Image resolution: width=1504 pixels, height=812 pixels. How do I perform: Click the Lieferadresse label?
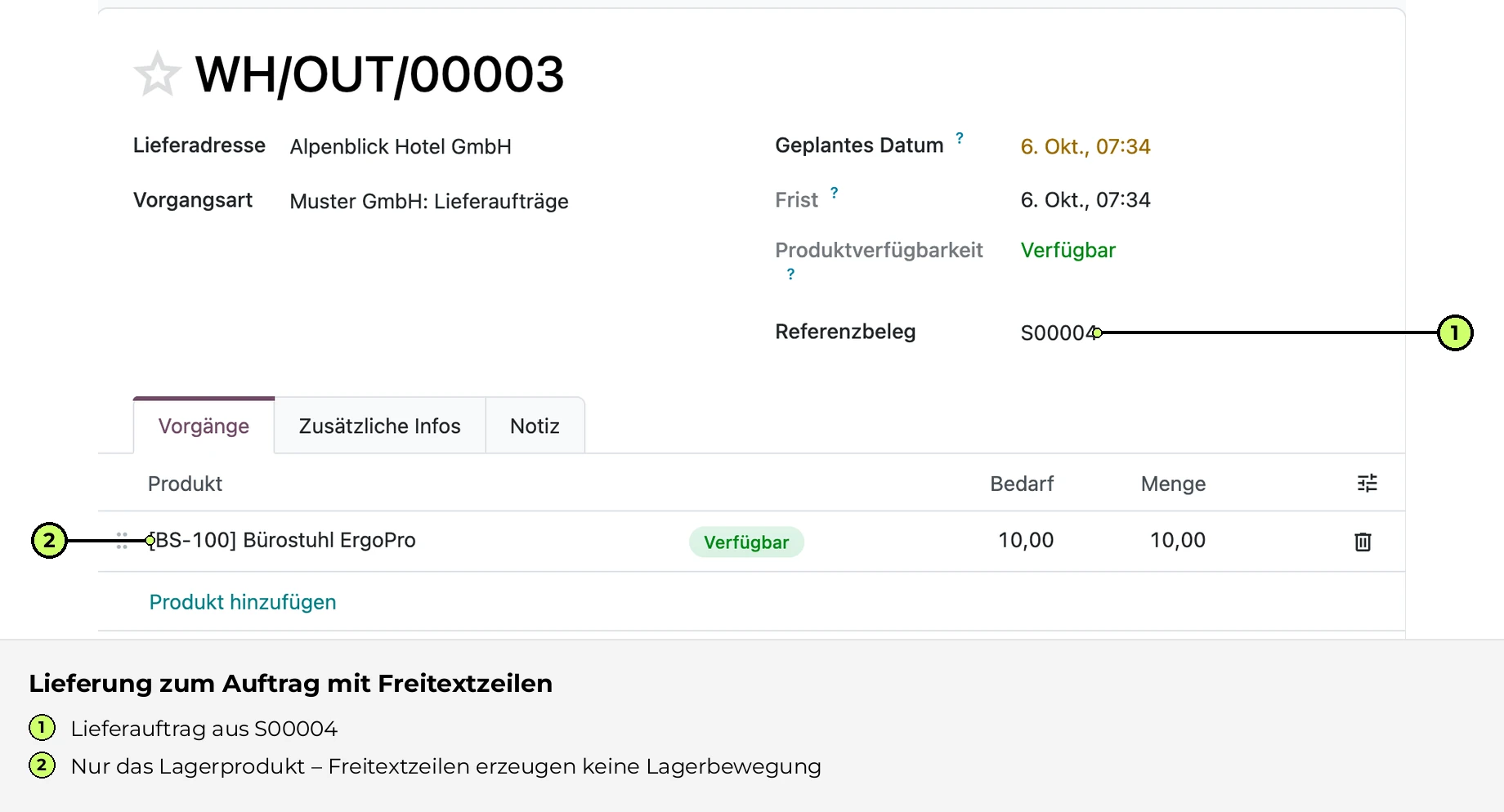pos(199,145)
